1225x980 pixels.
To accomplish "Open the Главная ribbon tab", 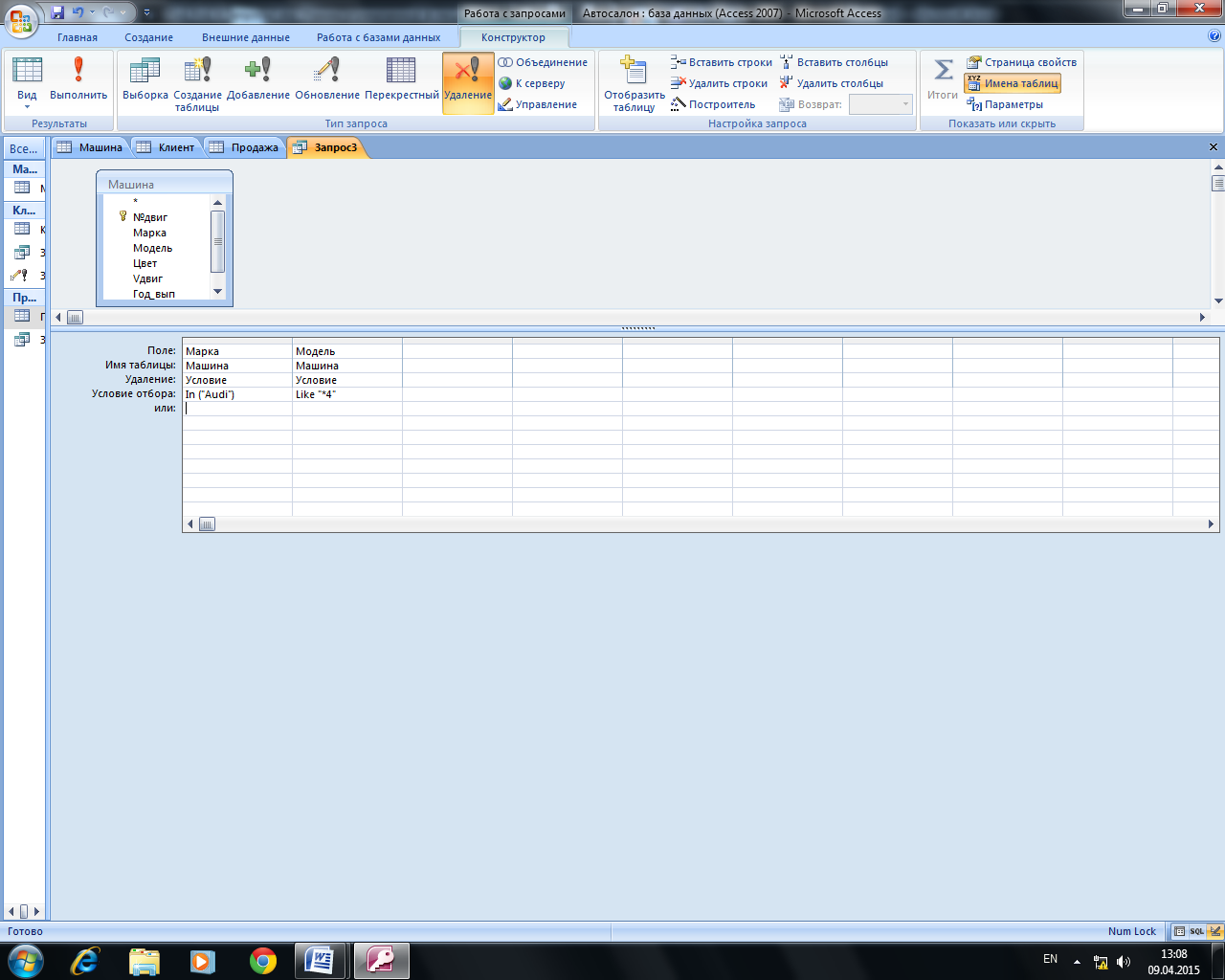I will (x=78, y=37).
